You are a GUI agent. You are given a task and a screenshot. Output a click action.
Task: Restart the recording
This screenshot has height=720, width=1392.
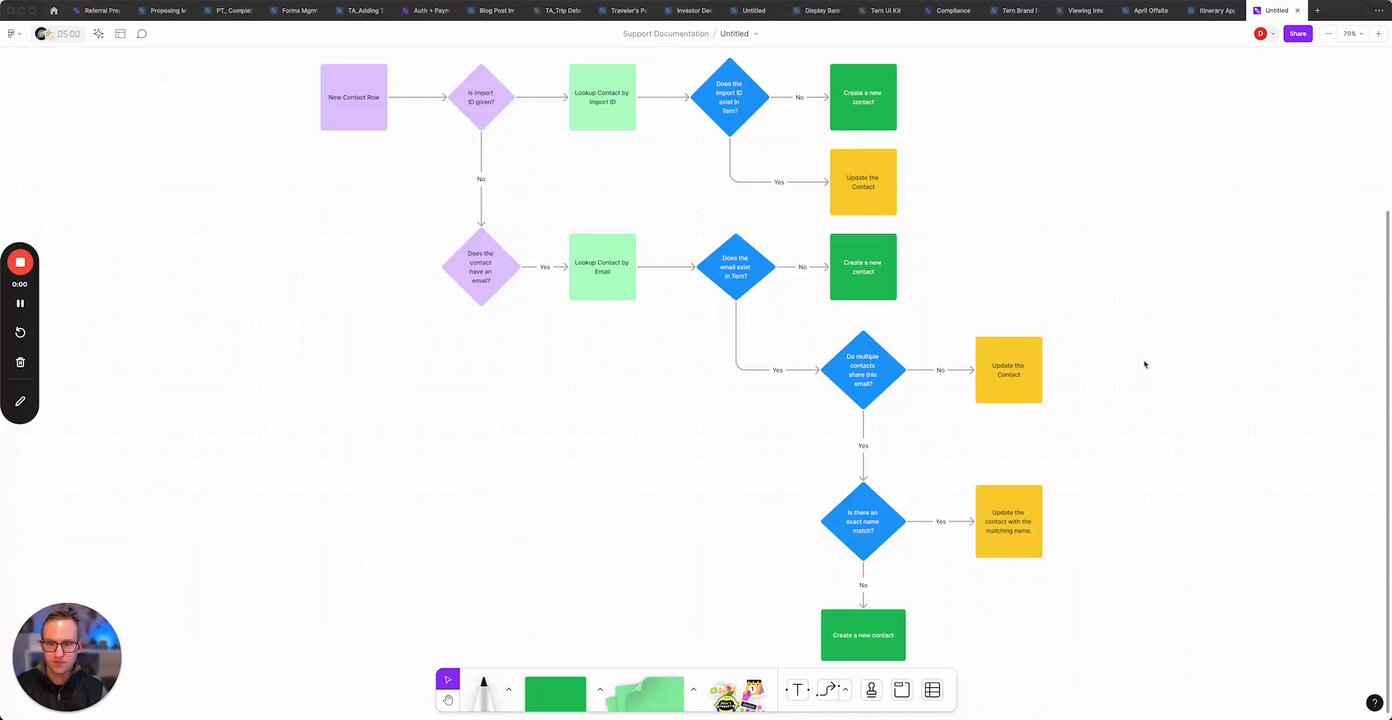pyautogui.click(x=20, y=332)
